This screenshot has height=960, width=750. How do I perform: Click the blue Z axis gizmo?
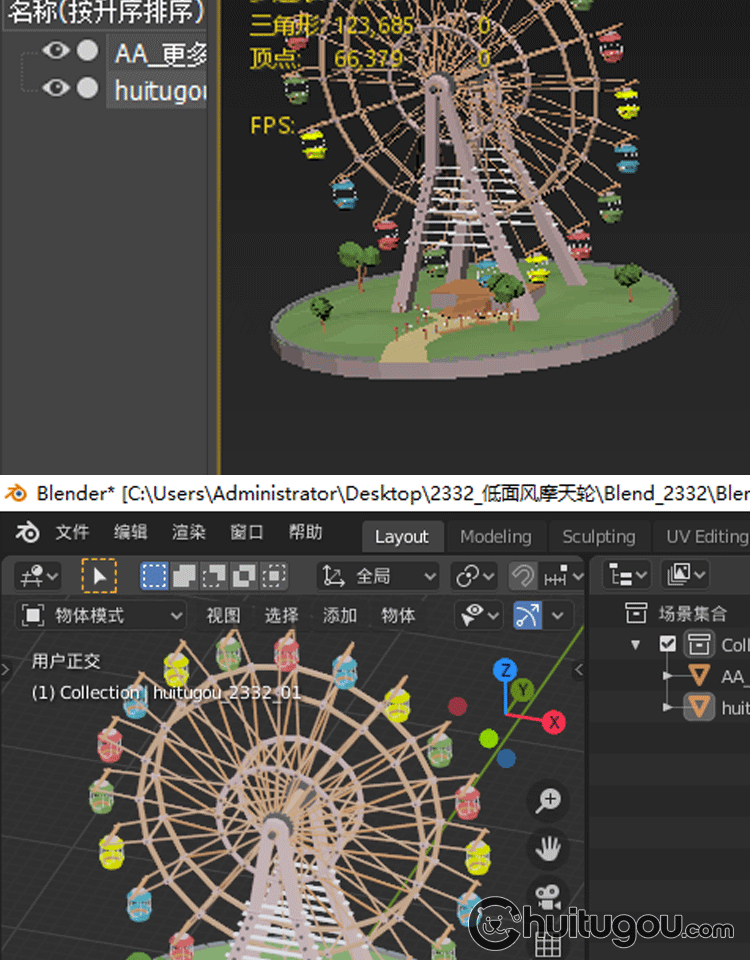[507, 671]
